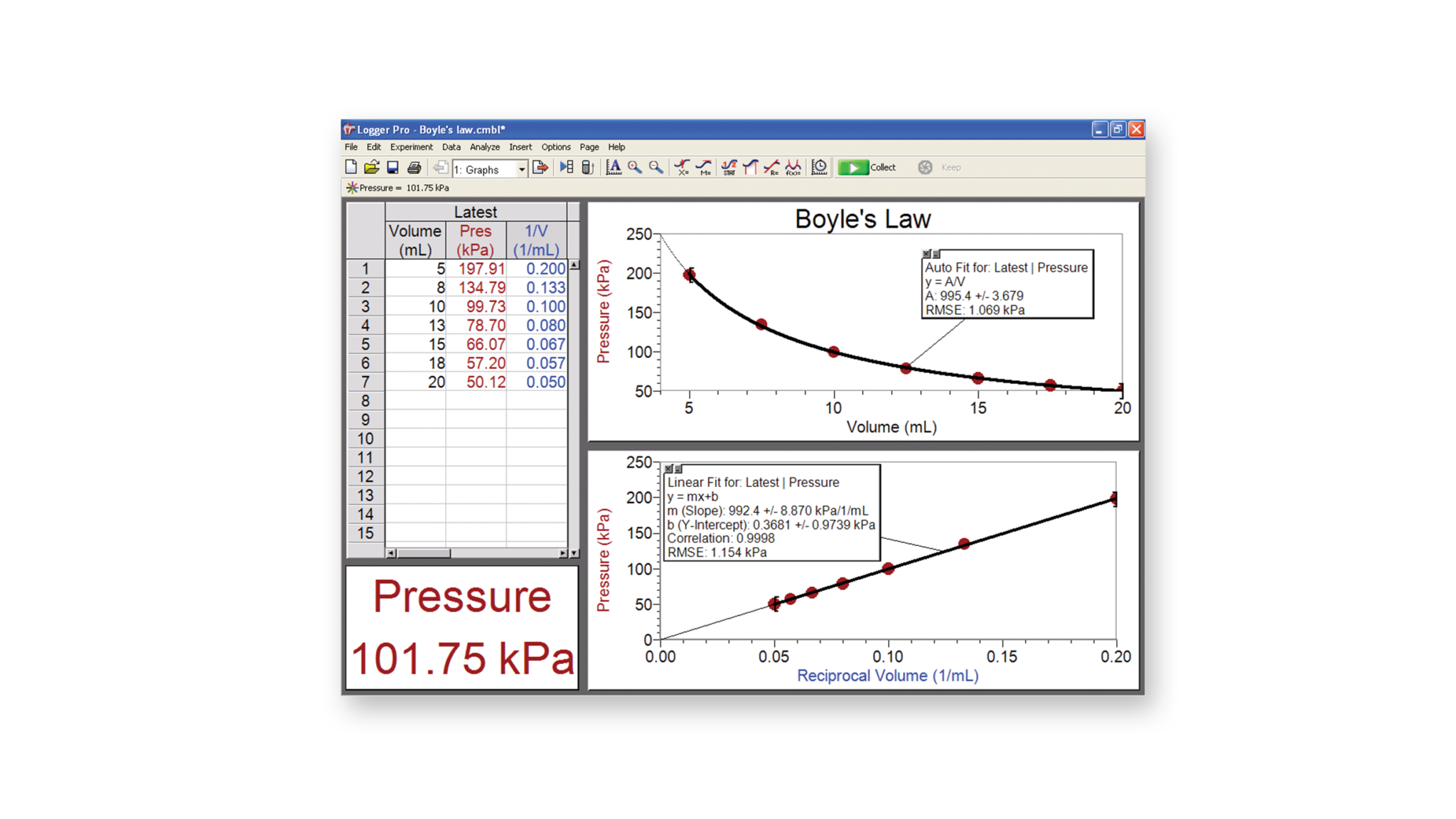Zoom in on the graph
The width and height of the screenshot is (1456, 819).
click(x=633, y=168)
